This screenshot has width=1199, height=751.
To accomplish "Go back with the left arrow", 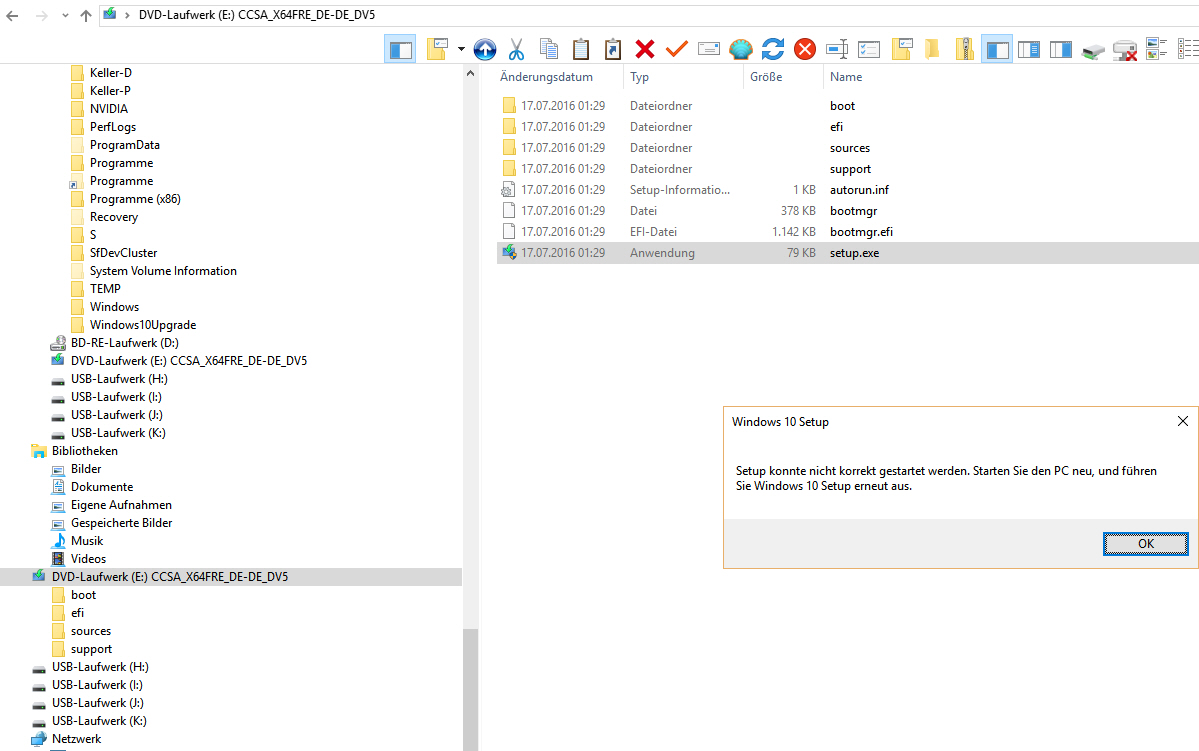I will click(12, 15).
